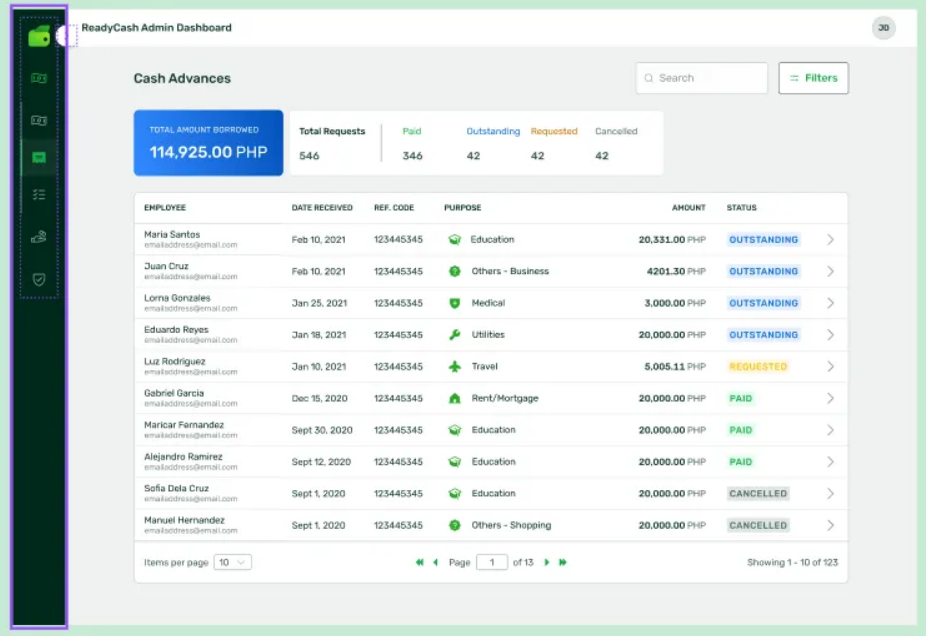Image resolution: width=926 pixels, height=636 pixels.
Task: Open the hand holding coins sidebar icon
Action: [x=39, y=237]
